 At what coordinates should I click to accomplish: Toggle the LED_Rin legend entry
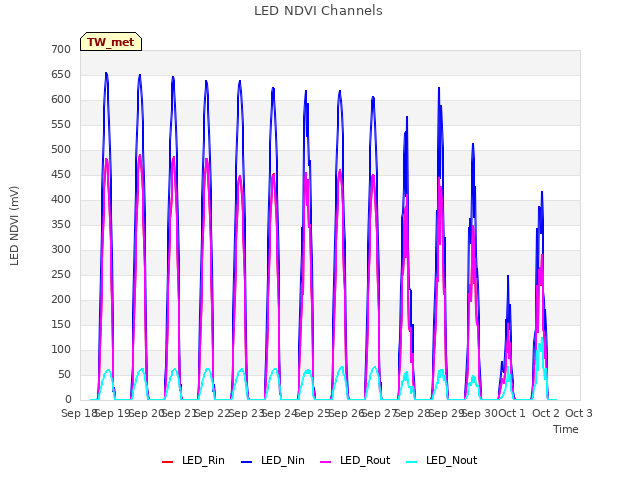193,460
